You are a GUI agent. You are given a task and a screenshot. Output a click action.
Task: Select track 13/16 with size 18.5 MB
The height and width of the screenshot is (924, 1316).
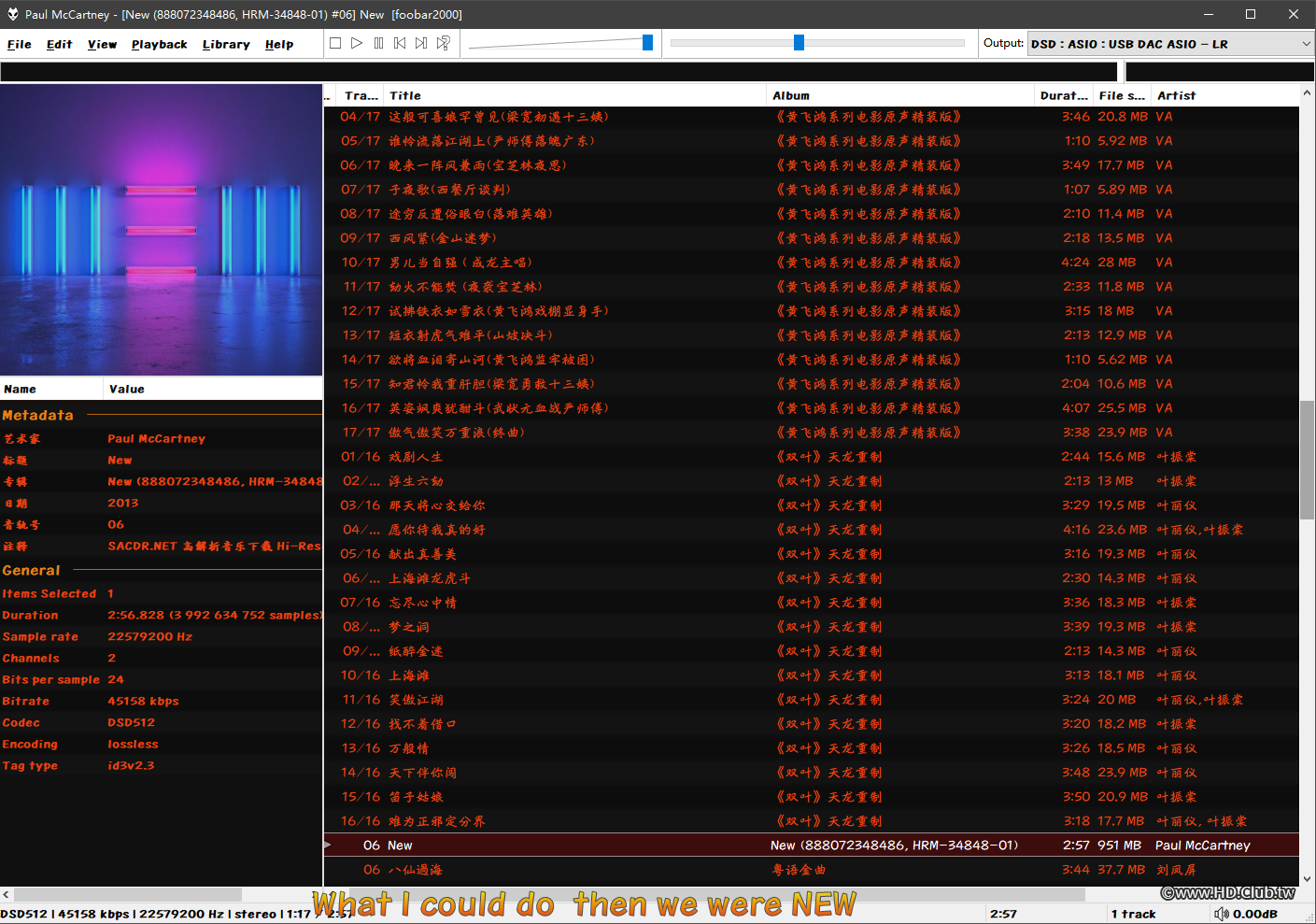point(811,748)
